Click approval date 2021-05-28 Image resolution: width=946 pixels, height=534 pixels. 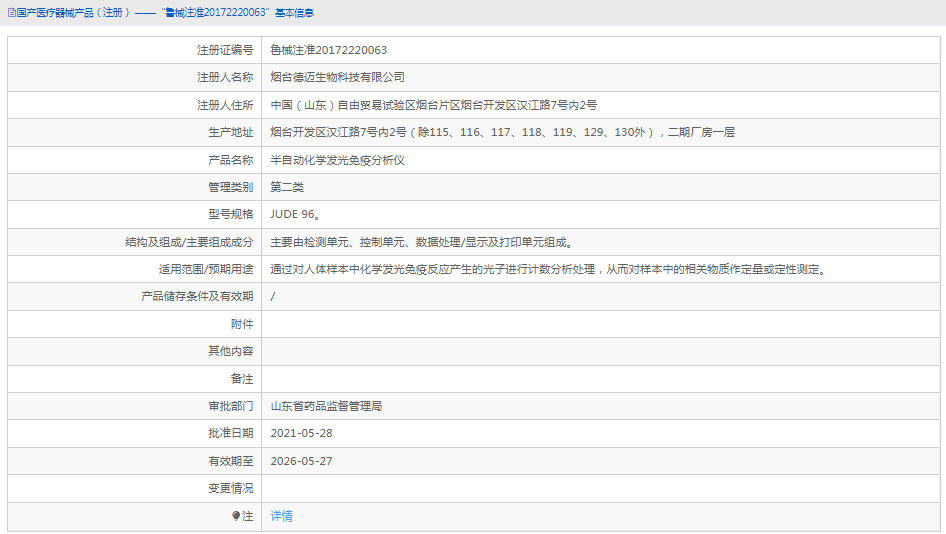301,433
